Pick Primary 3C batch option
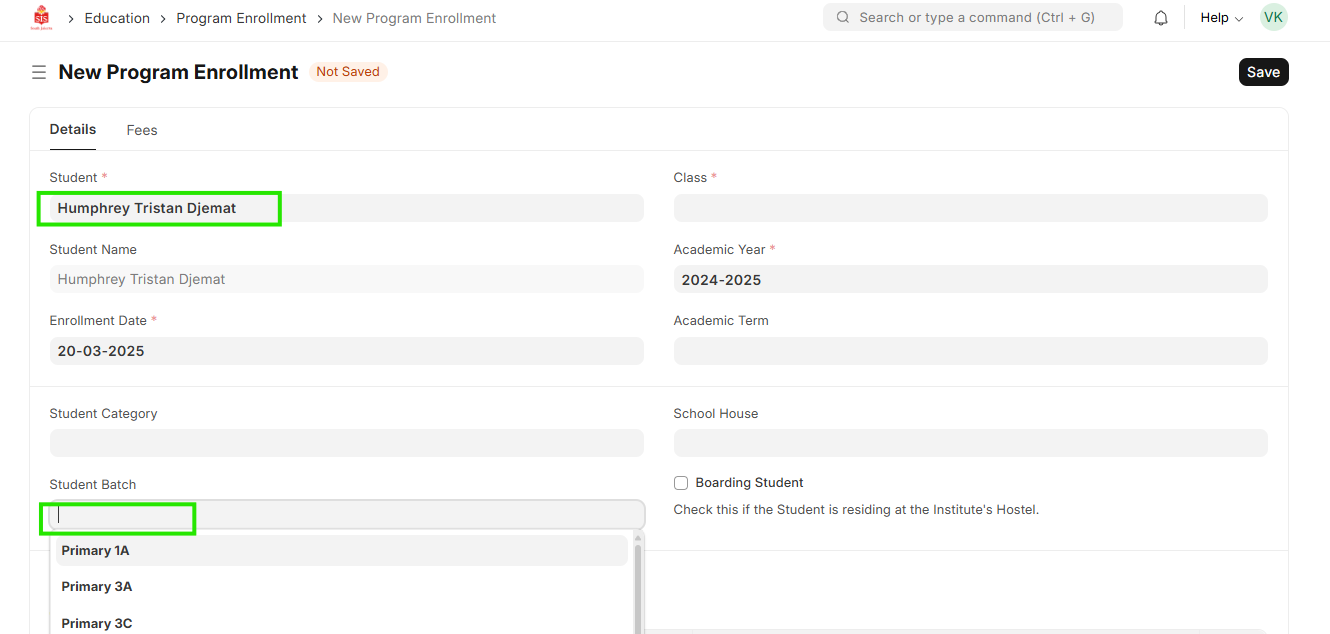1330x634 pixels. click(97, 623)
